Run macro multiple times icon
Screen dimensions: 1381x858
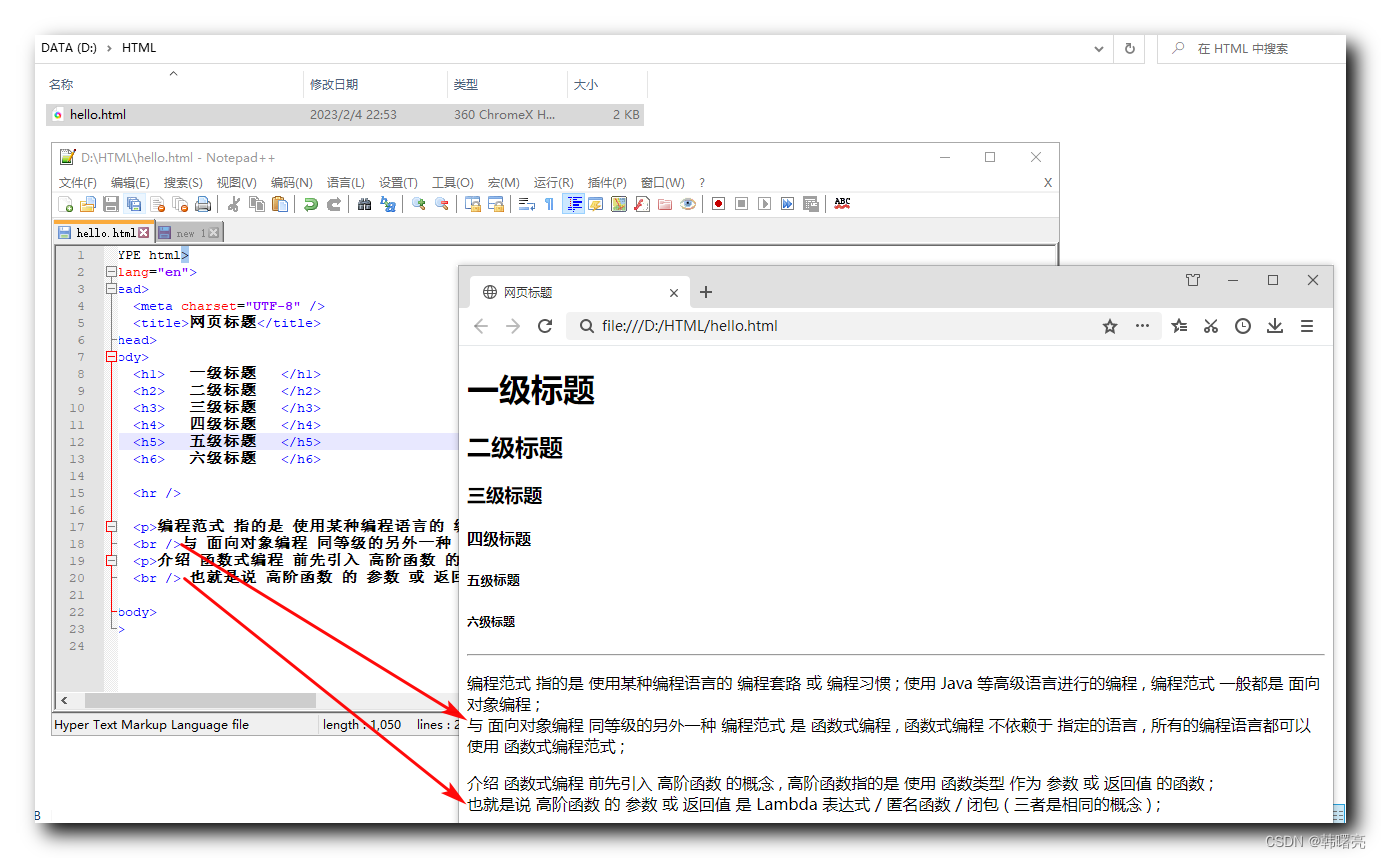point(787,204)
